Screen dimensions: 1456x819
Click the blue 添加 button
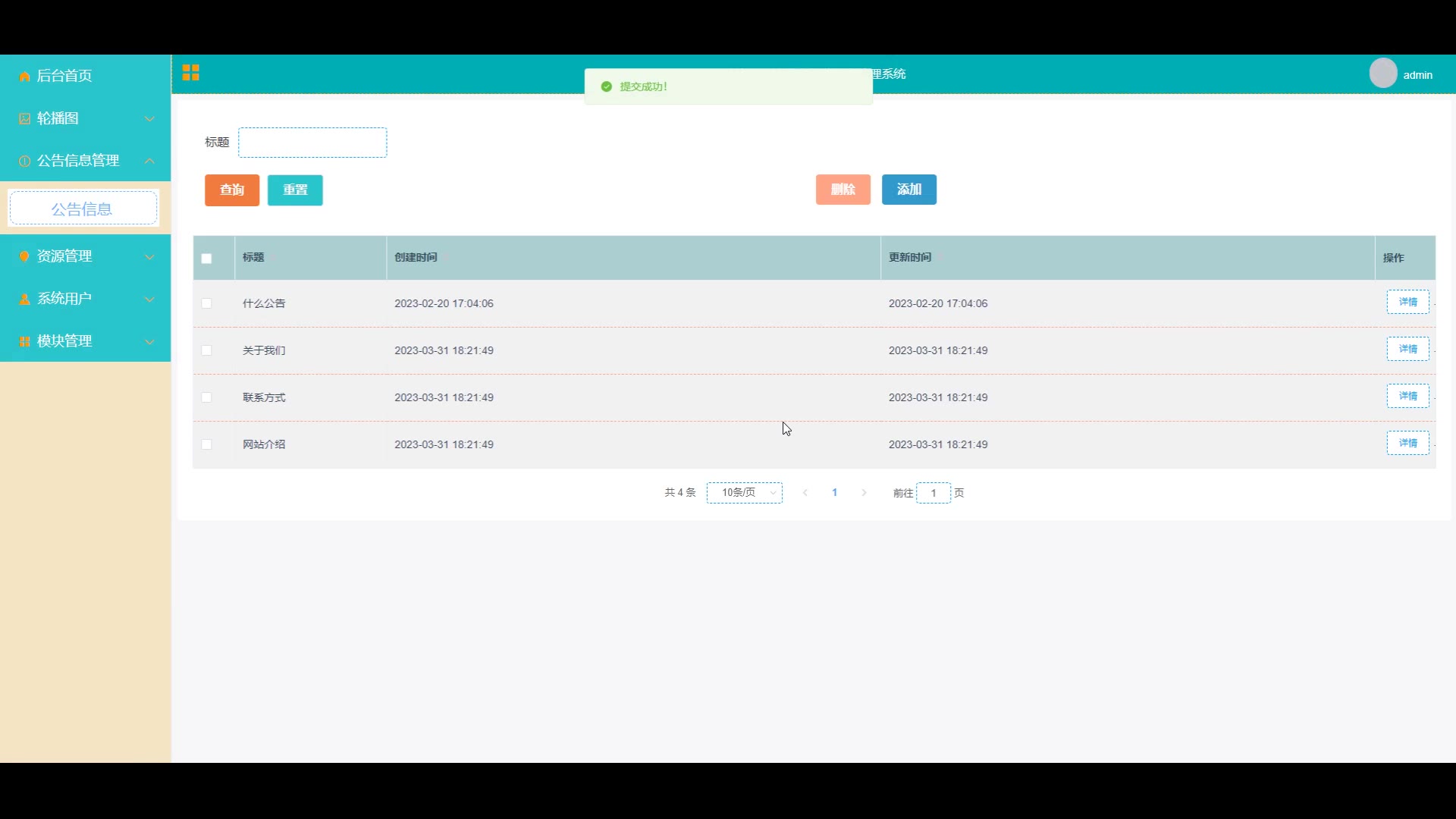908,190
